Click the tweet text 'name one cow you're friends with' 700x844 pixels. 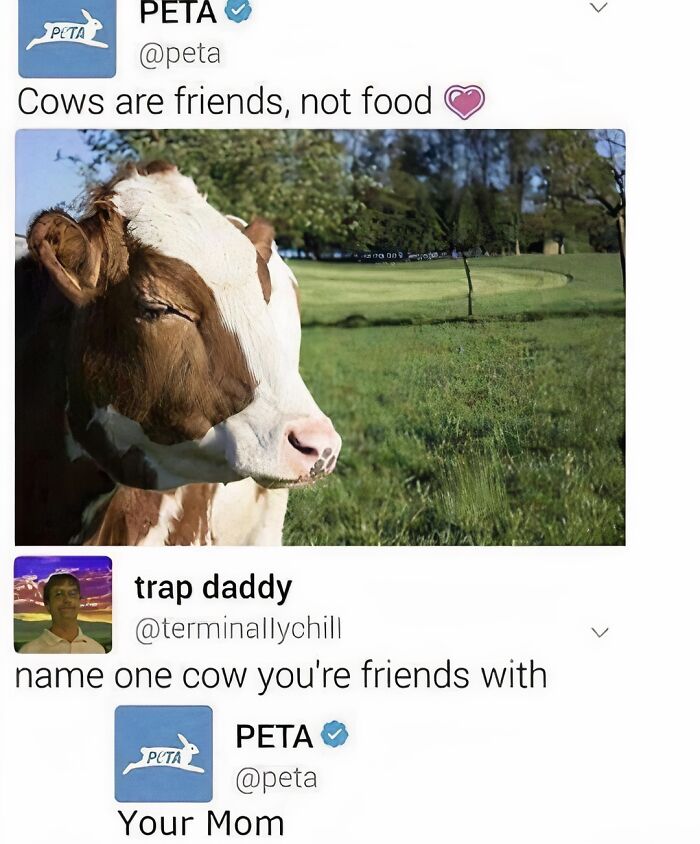(x=281, y=675)
